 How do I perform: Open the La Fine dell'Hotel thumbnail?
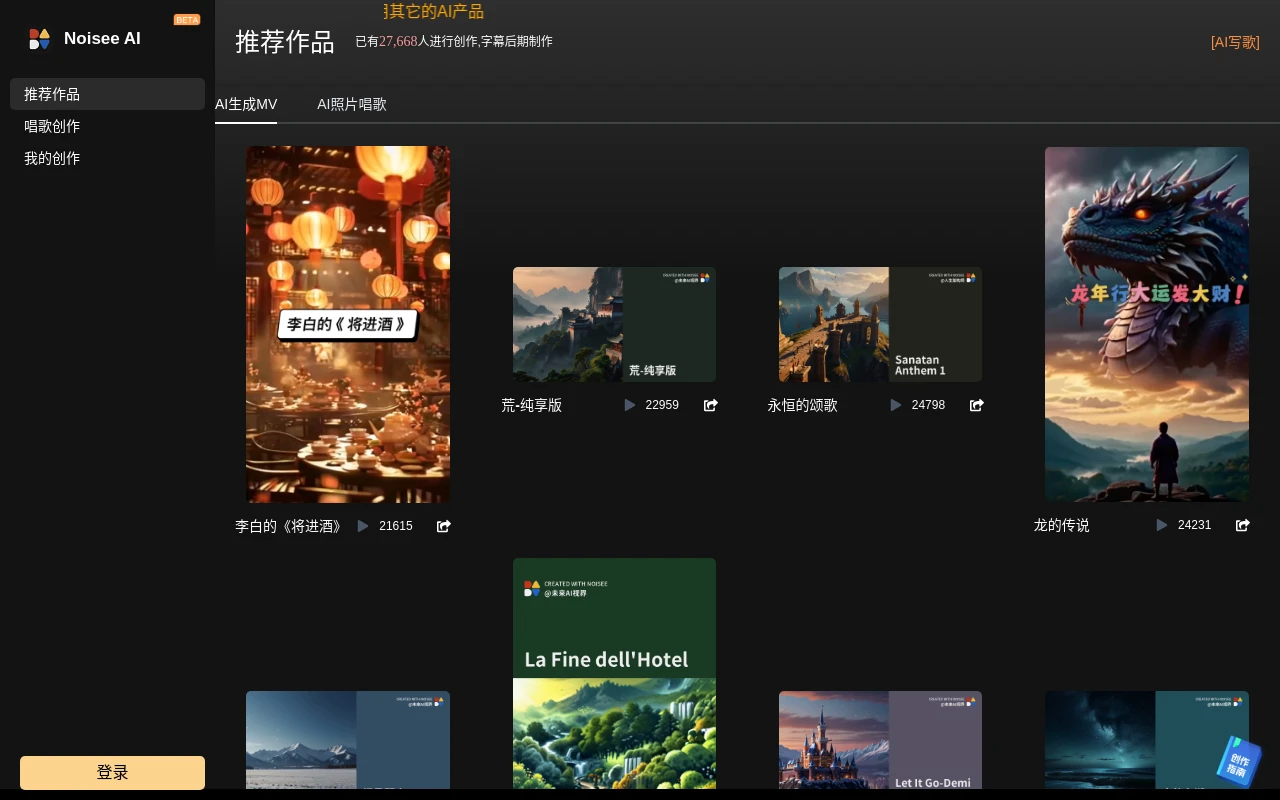tap(614, 673)
